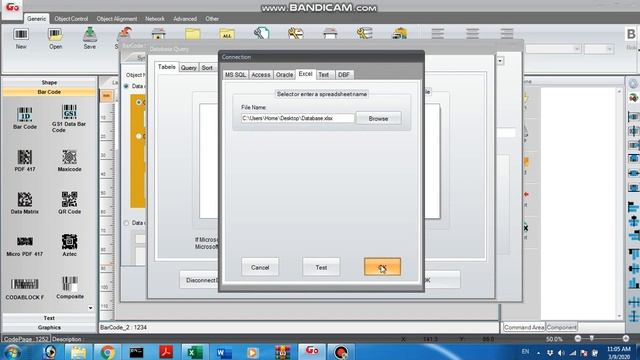Open the Query tab in Database Query

(x=189, y=68)
